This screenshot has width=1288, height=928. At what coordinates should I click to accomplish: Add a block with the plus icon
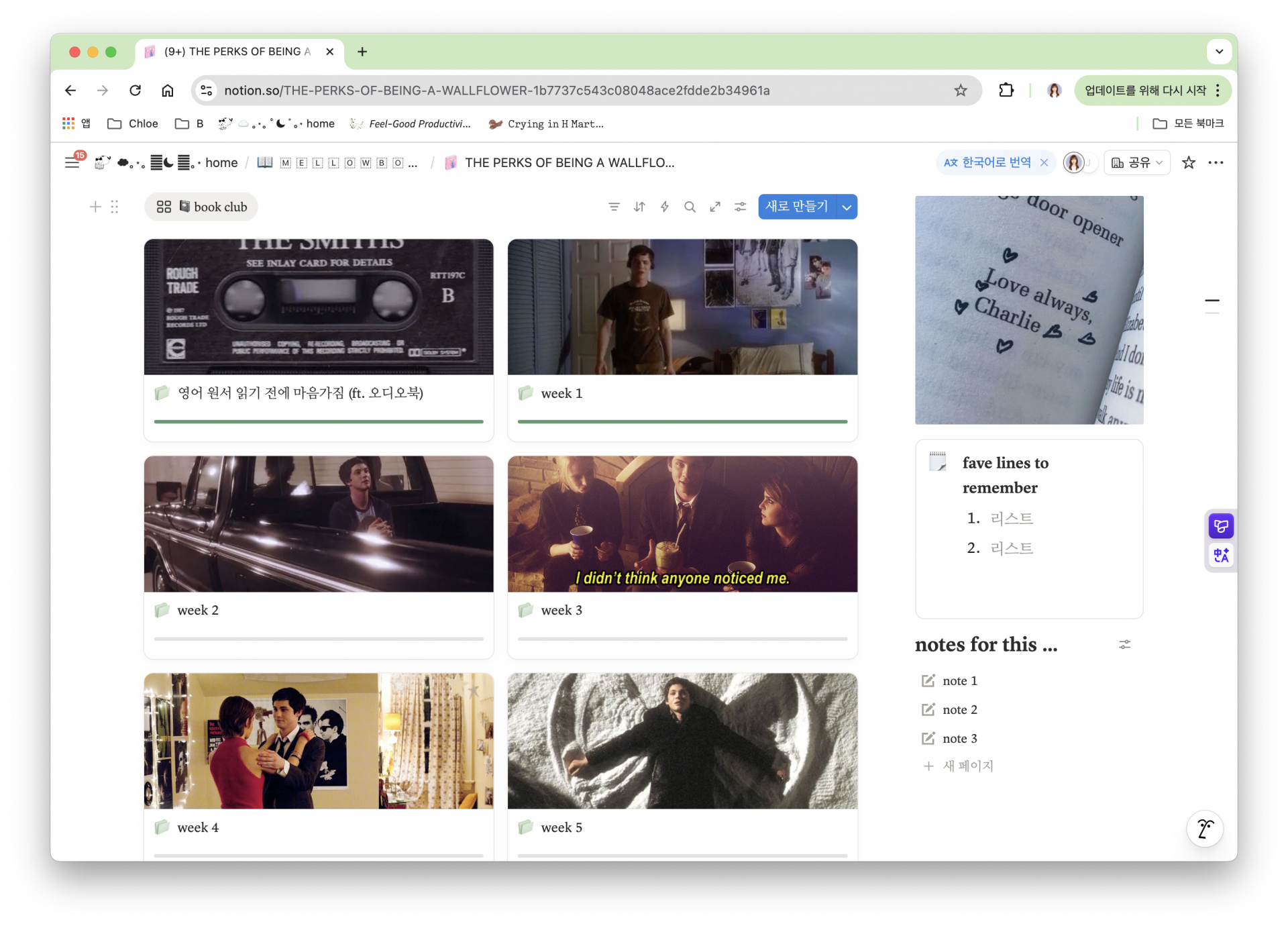(x=95, y=207)
